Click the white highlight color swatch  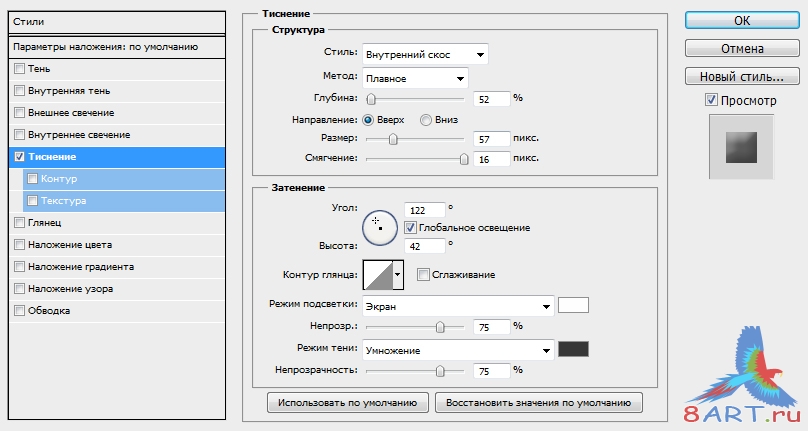click(573, 305)
